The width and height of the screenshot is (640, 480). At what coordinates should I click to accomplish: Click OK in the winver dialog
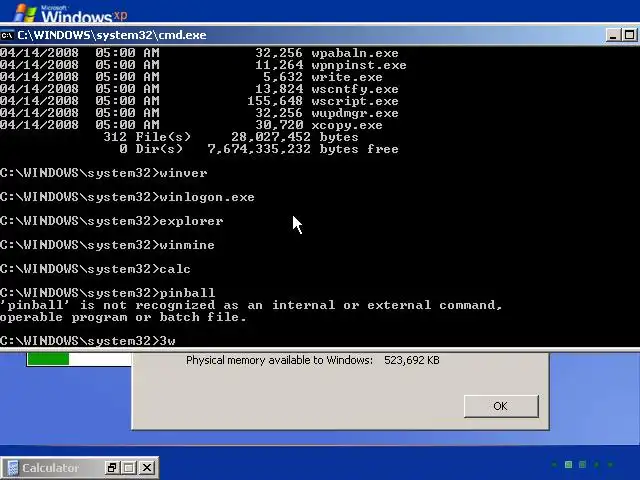point(501,406)
